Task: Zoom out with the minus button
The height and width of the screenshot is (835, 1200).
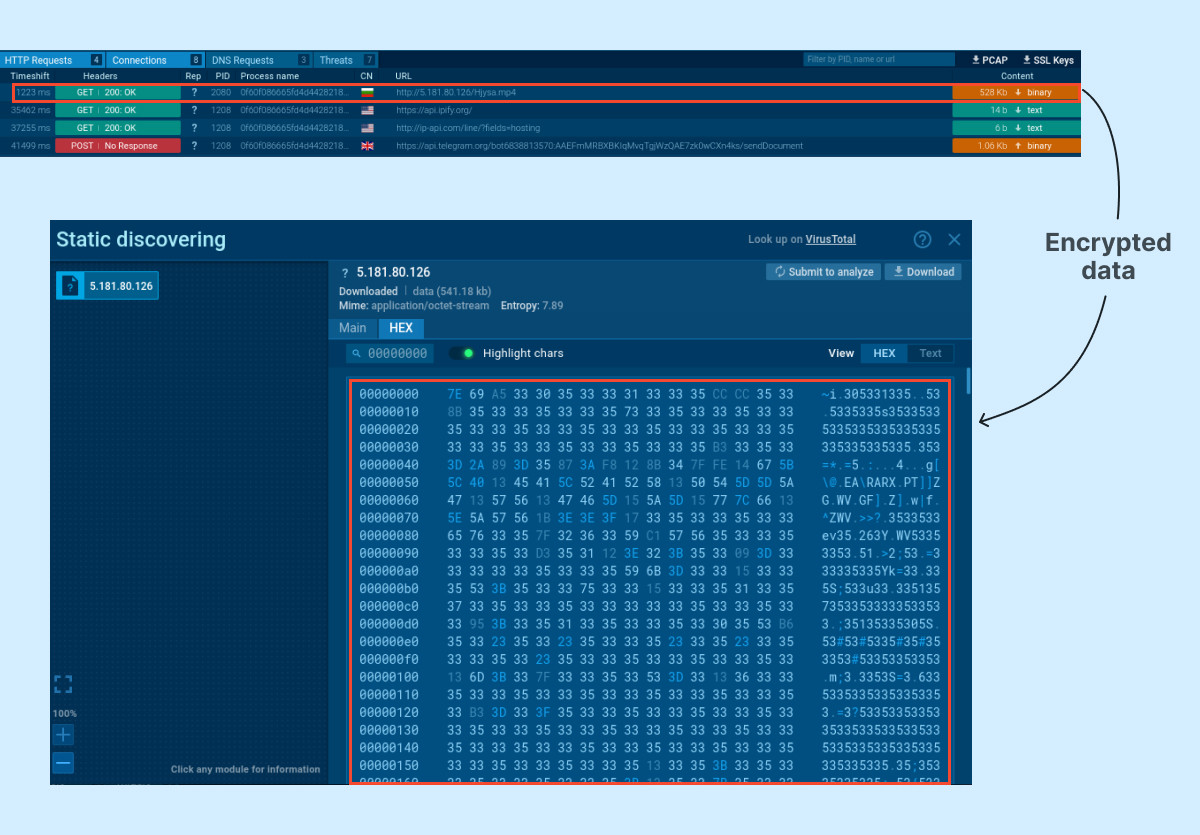Action: point(63,763)
